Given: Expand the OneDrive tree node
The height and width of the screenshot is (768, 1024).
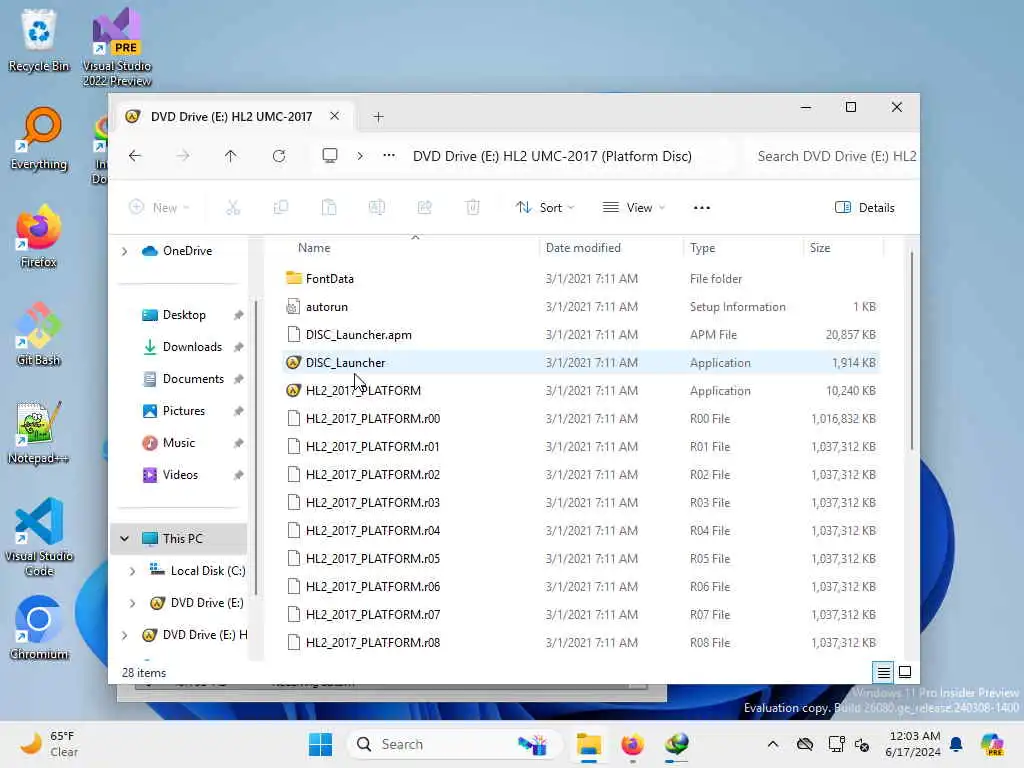Looking at the screenshot, I should [x=125, y=251].
